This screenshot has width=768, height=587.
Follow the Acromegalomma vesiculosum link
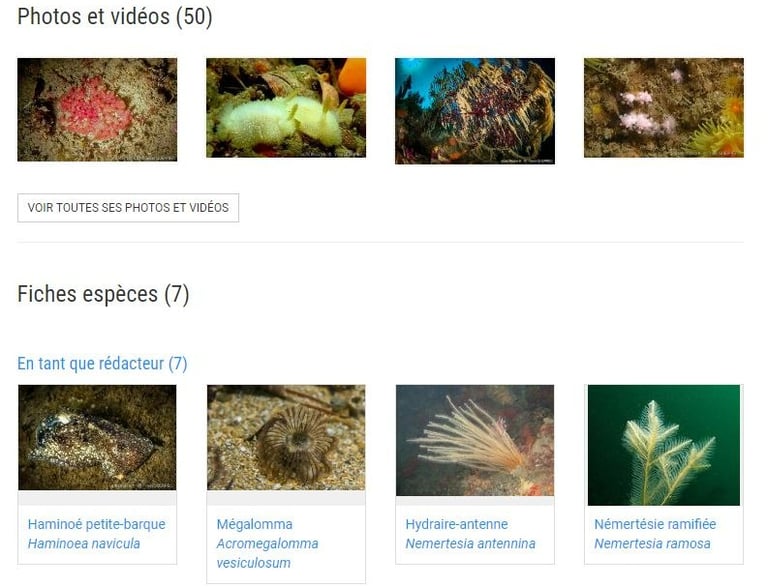(x=267, y=553)
